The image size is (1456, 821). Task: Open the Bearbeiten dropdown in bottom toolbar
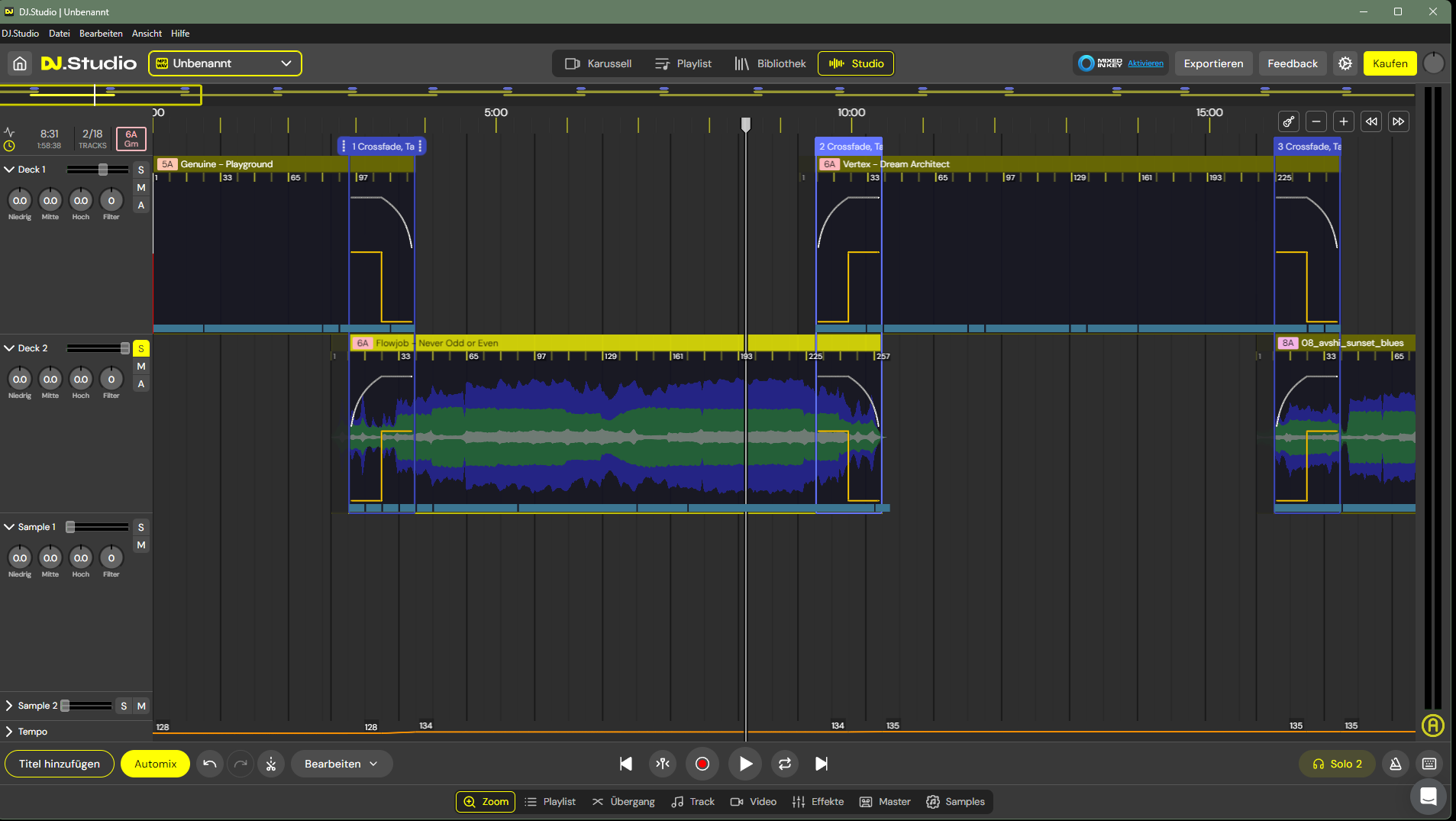[x=341, y=764]
